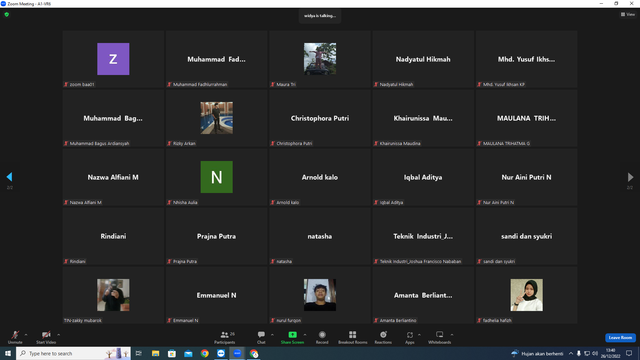640x360 pixels.
Task: Go to next gallery page arrow
Action: 630,177
